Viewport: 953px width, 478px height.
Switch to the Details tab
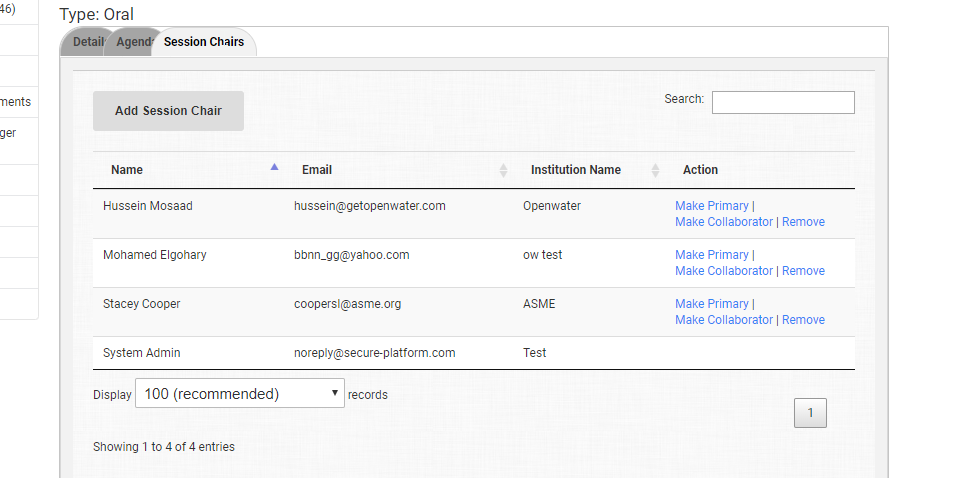click(x=86, y=42)
